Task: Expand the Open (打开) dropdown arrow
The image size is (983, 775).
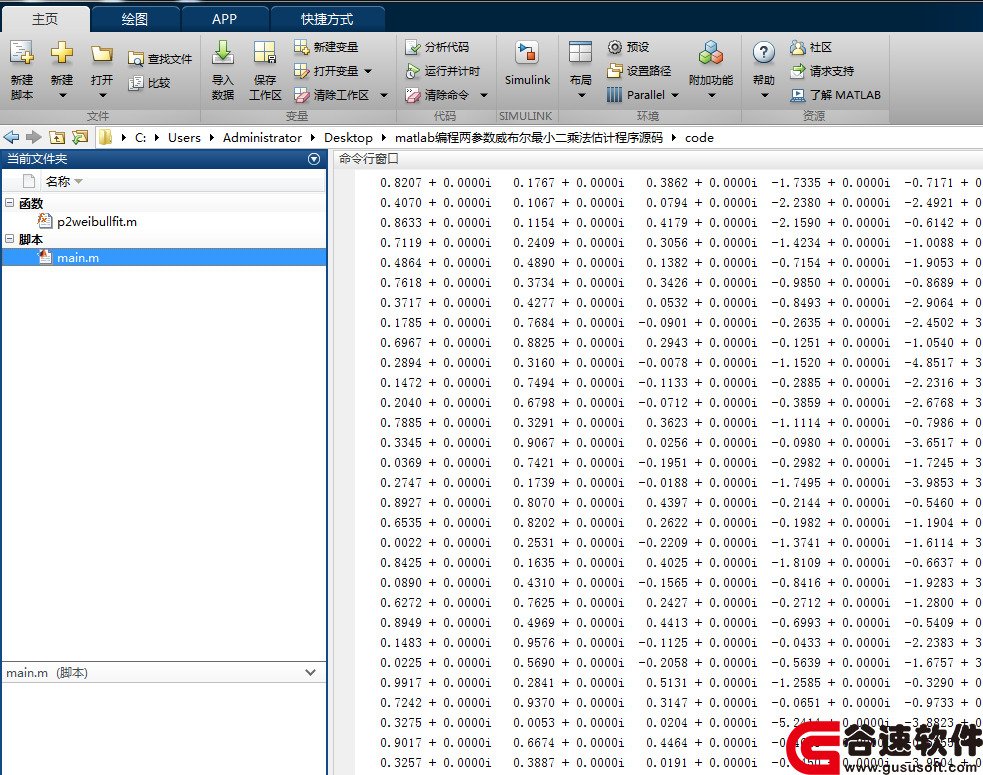Action: coord(102,95)
